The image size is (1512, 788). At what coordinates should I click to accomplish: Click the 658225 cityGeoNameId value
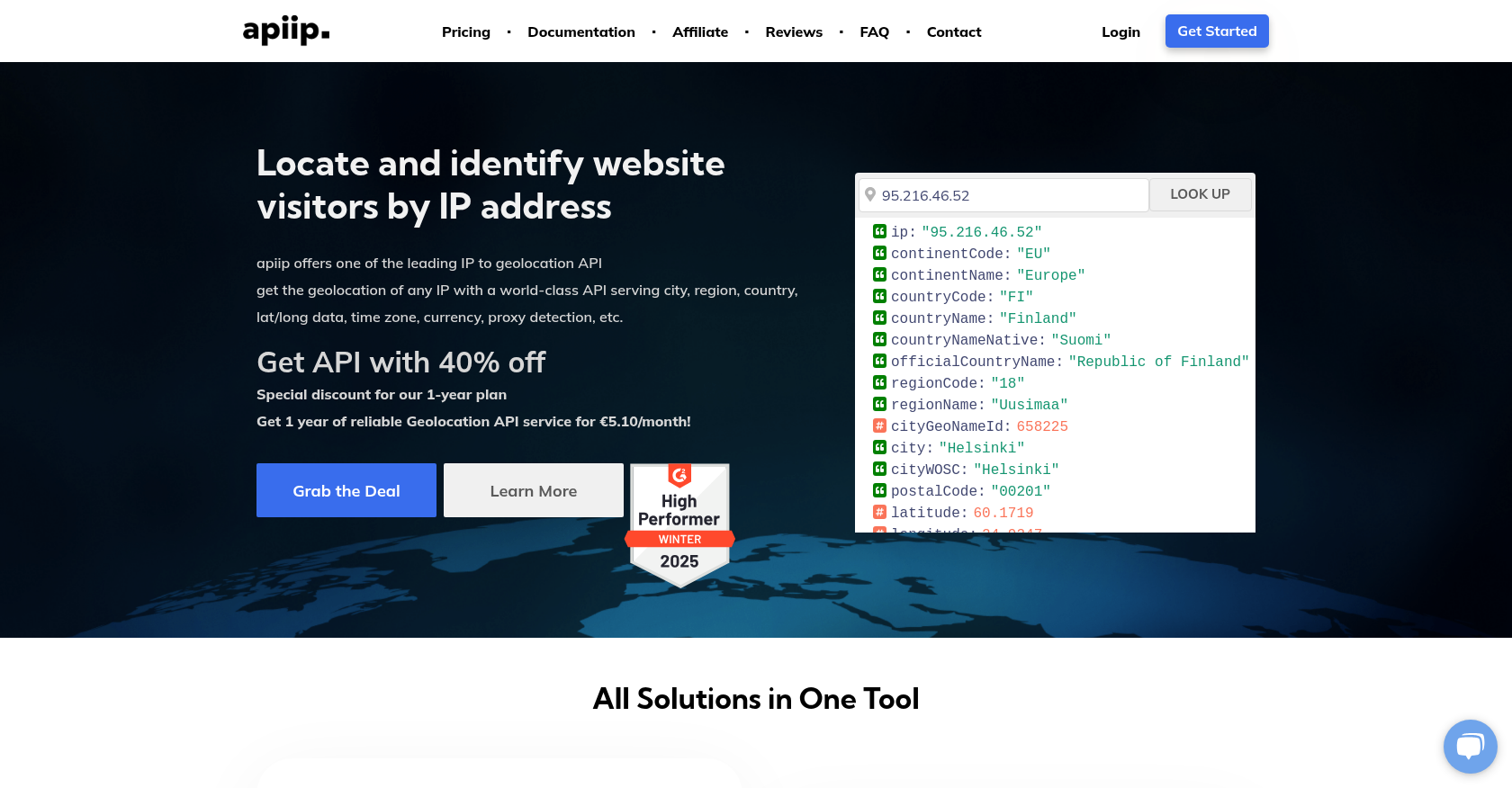(1042, 426)
